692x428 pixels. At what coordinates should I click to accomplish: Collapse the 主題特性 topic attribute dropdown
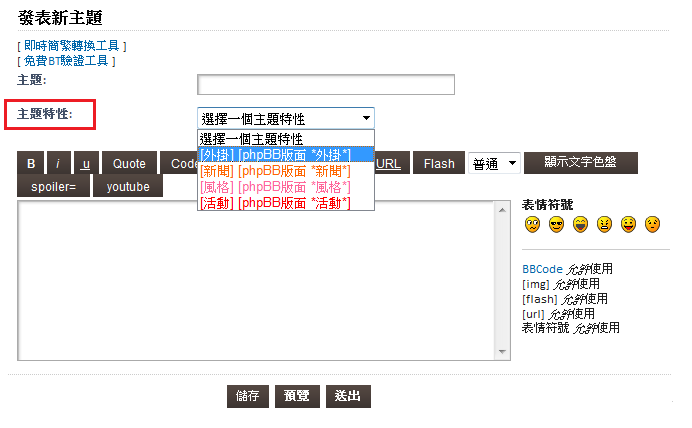pos(286,119)
